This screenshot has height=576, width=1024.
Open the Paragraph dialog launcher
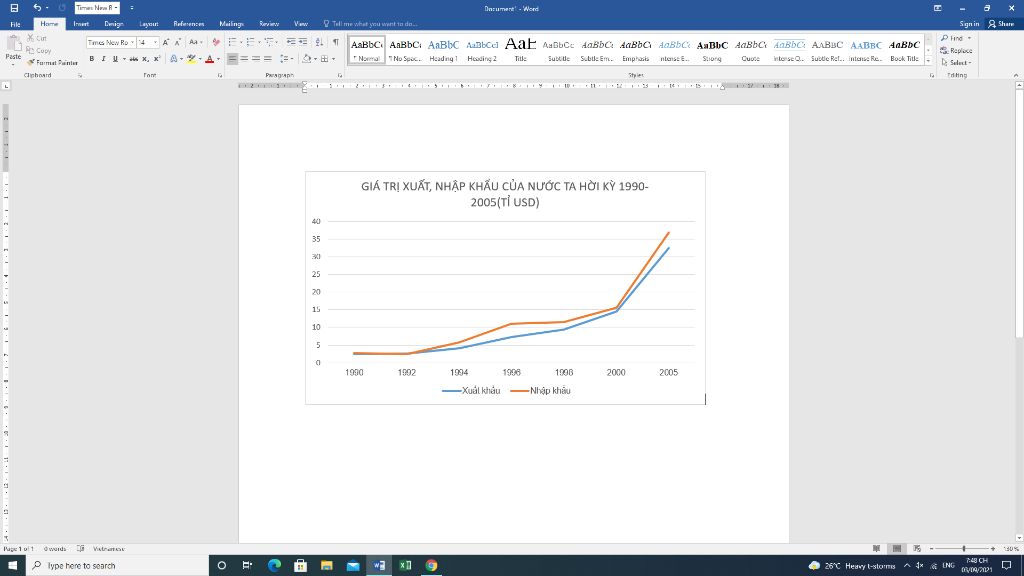pos(340,76)
